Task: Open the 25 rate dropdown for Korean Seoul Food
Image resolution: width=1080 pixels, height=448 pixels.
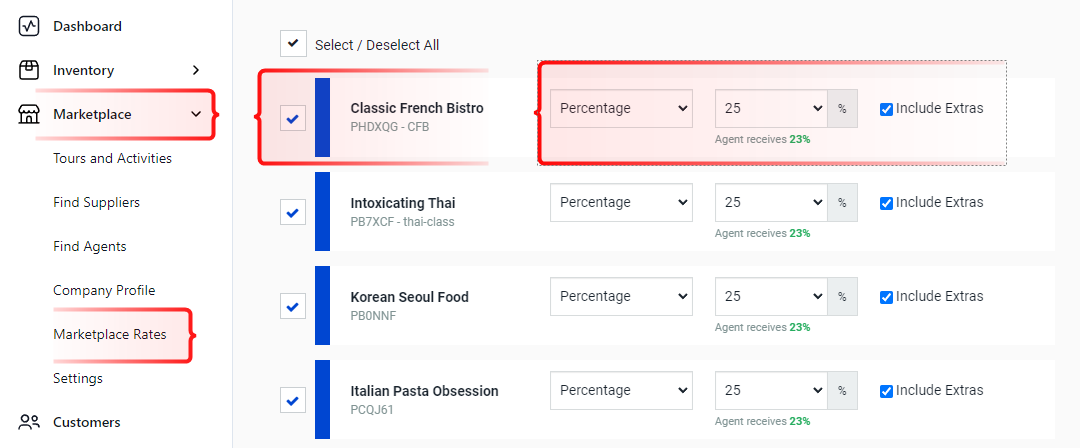Action: (x=771, y=296)
